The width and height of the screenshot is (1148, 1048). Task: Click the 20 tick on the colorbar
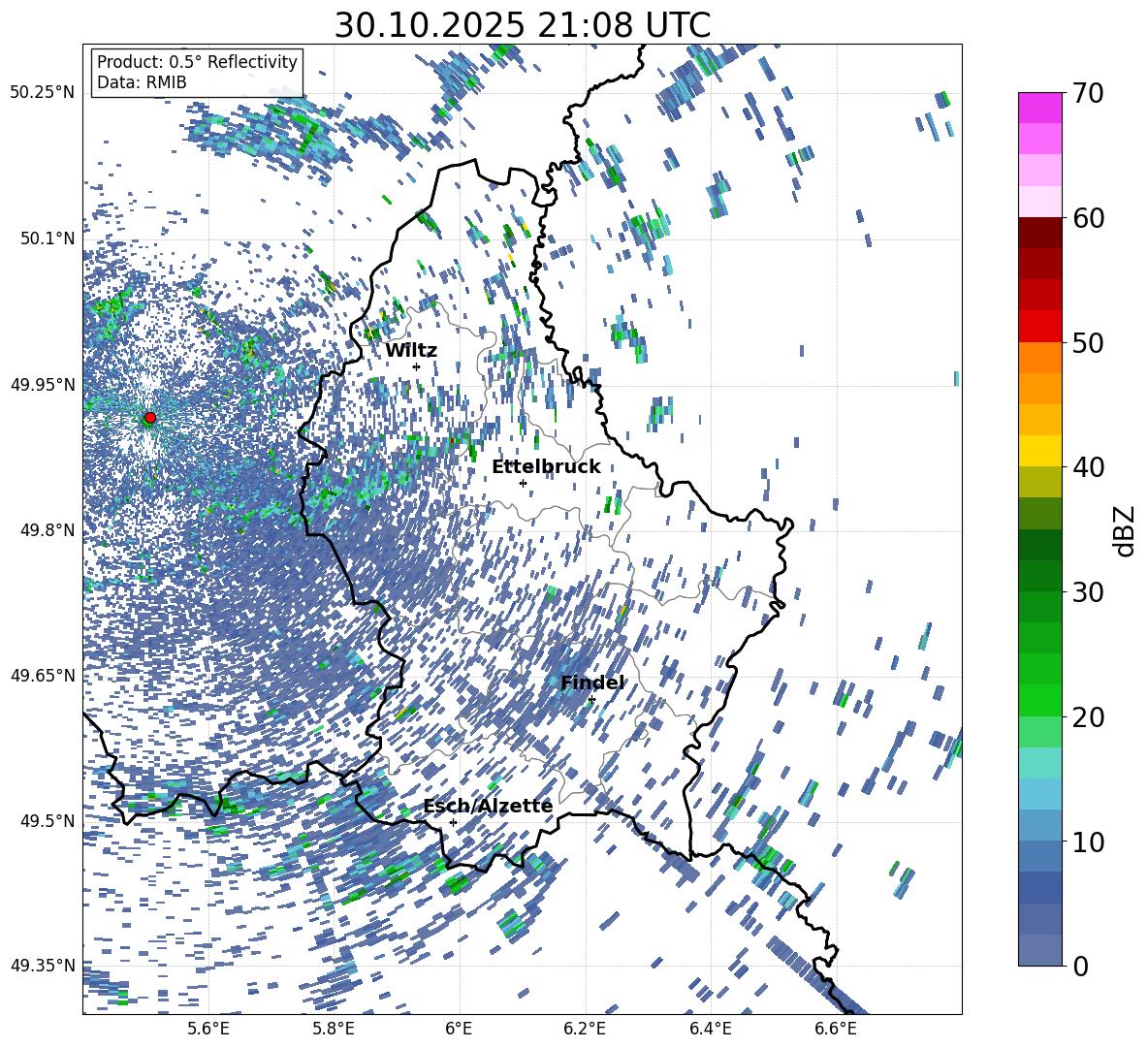(x=1088, y=716)
